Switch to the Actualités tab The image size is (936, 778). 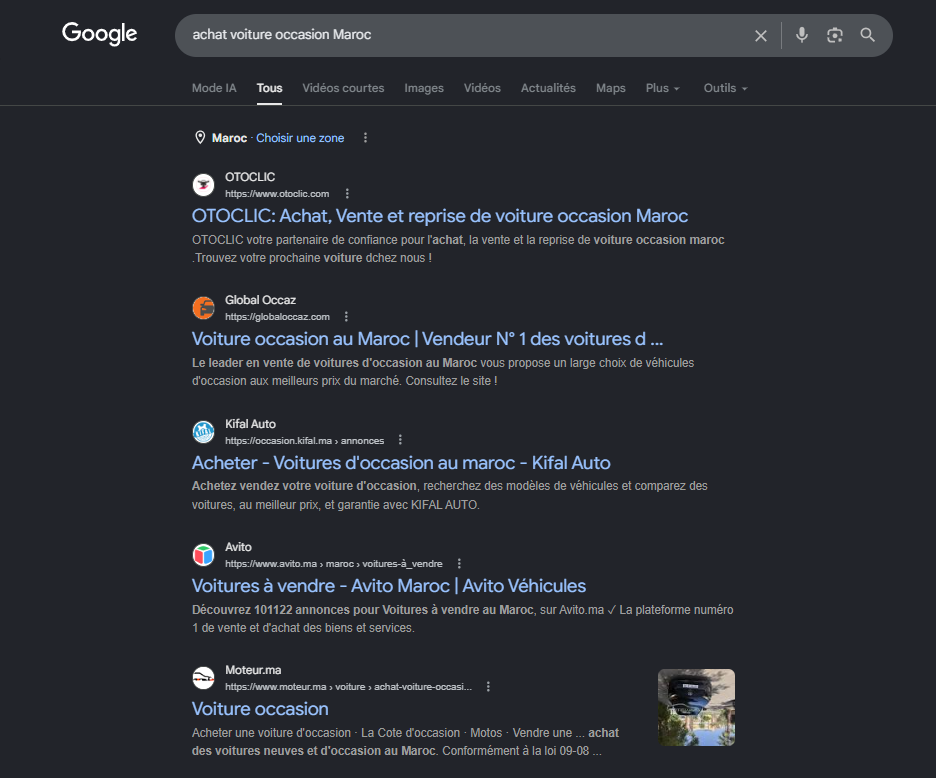click(548, 88)
